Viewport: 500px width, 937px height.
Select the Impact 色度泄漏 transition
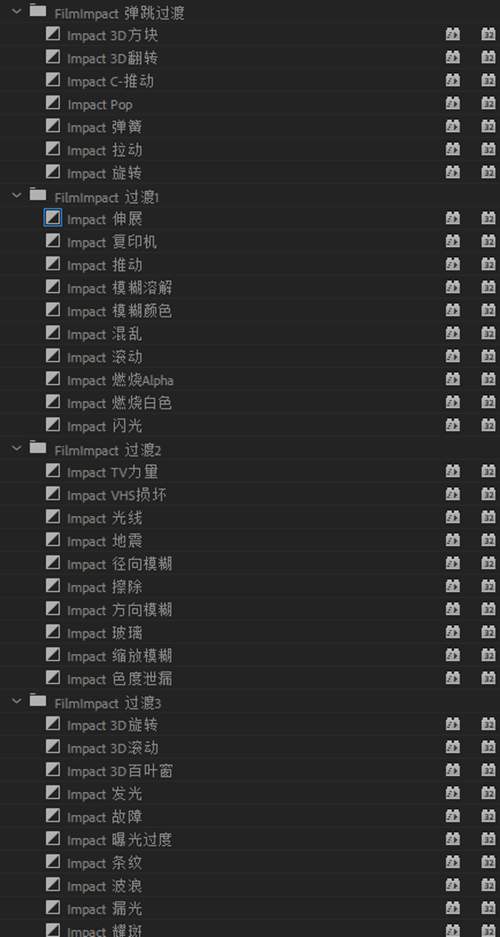(x=119, y=679)
